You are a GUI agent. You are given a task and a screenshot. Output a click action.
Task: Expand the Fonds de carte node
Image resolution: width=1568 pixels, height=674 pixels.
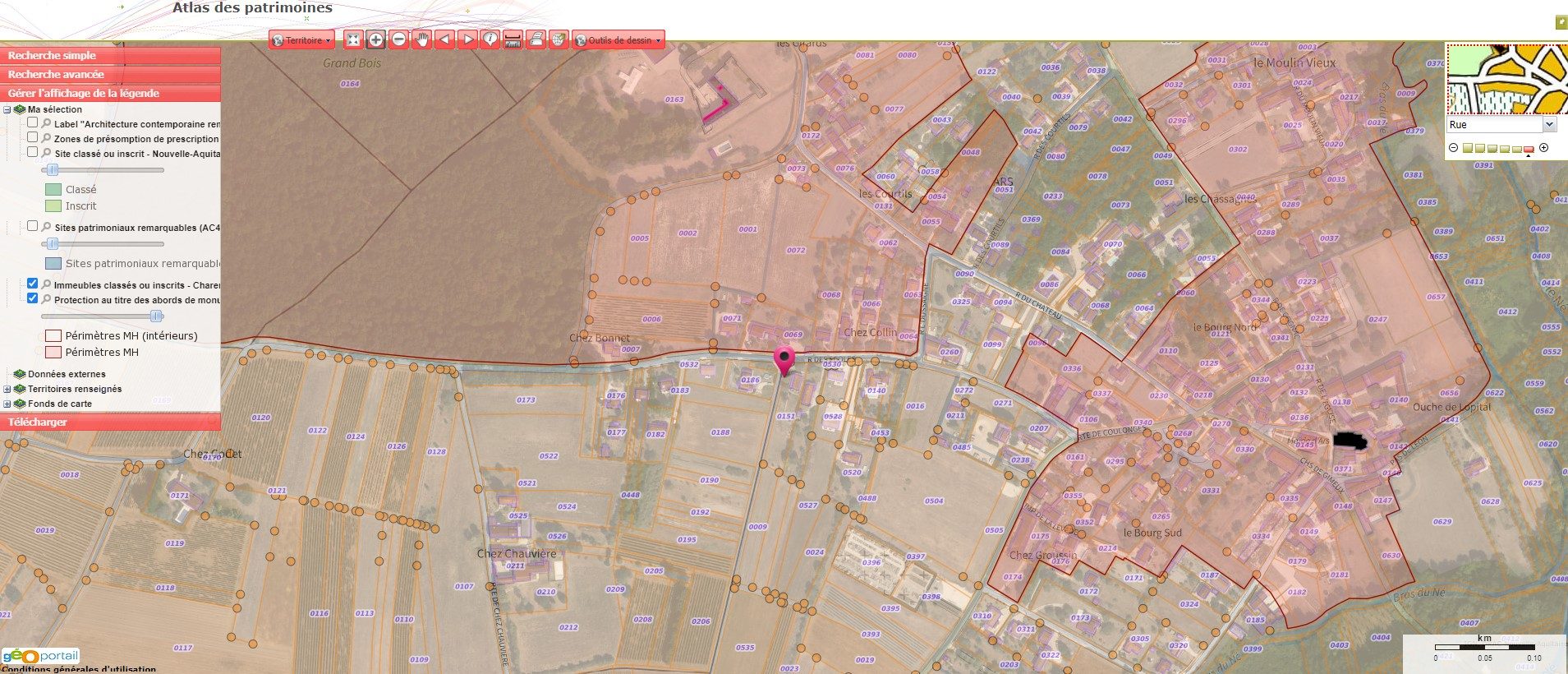pos(7,404)
